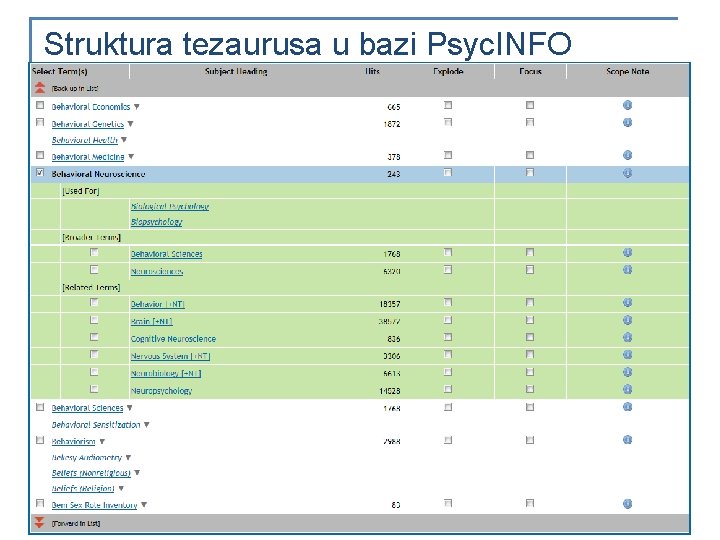Screen dimensions: 720x540
Task: Open the Beliefs (Religion) link
Action: 83,488
